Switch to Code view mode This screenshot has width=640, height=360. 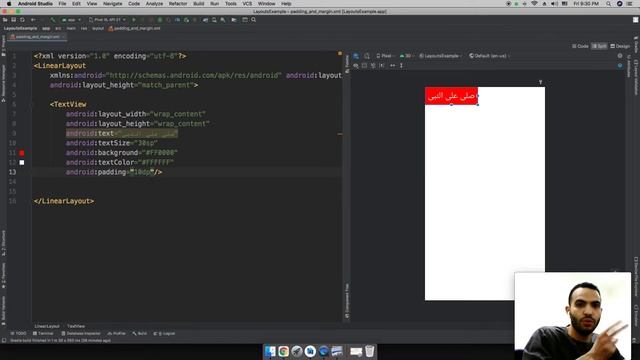[x=580, y=46]
